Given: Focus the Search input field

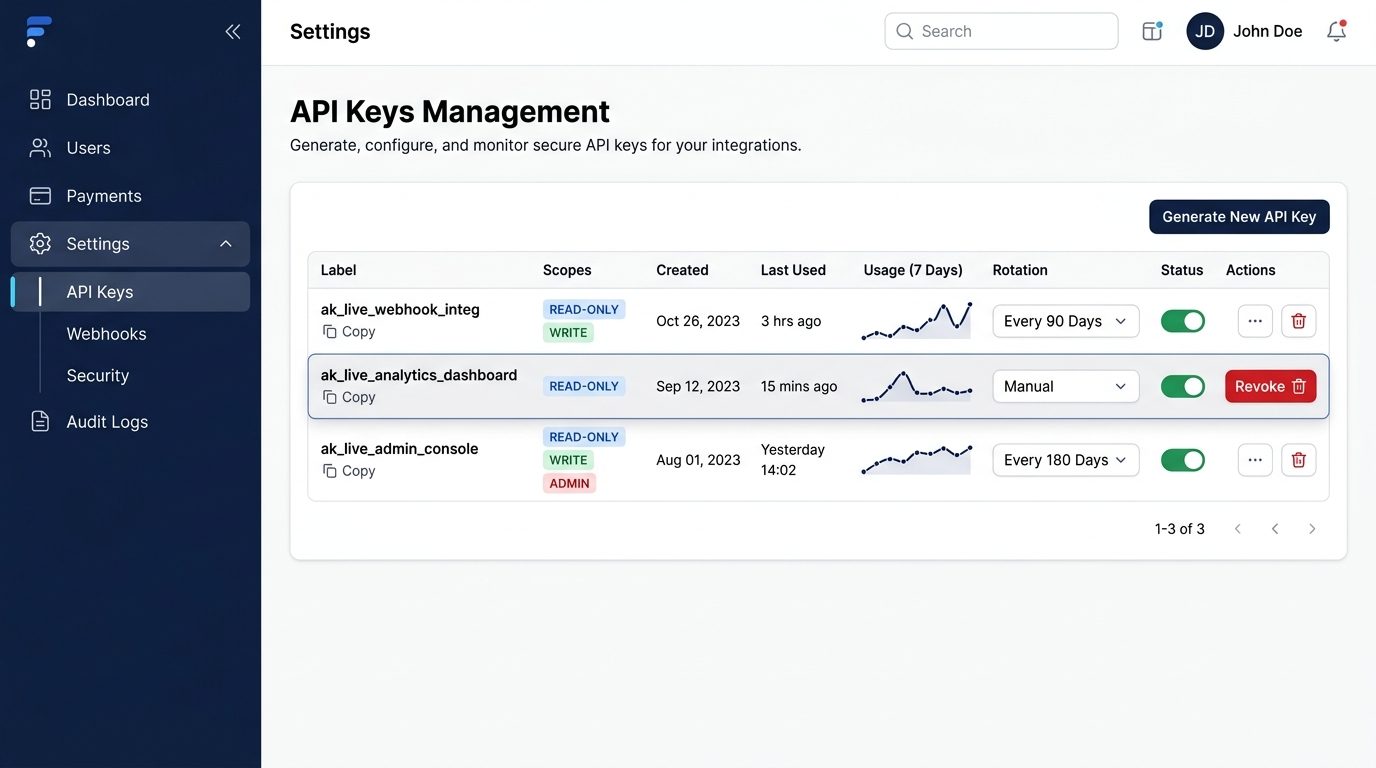Looking at the screenshot, I should 1001,31.
